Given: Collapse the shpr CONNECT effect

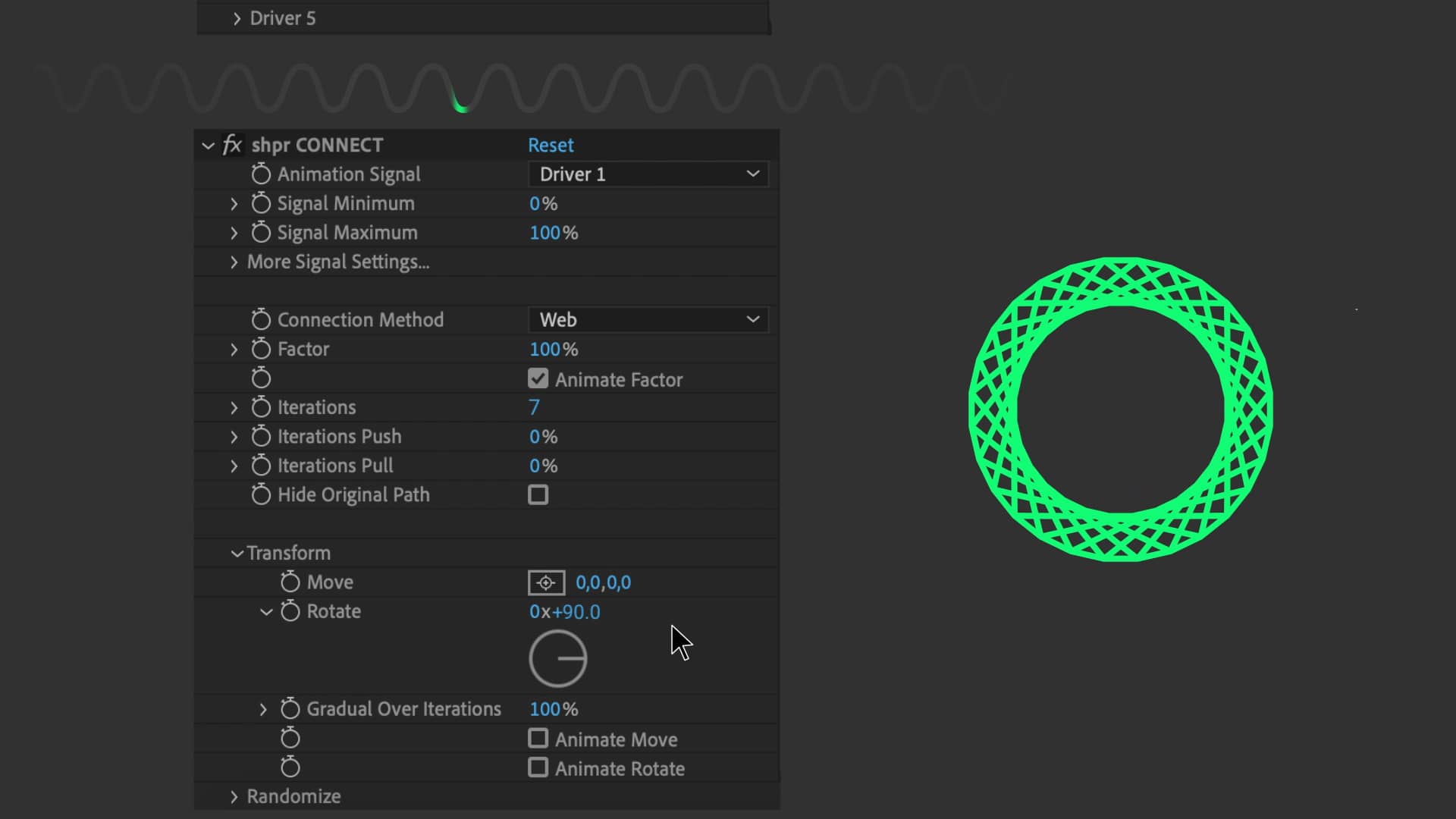Looking at the screenshot, I should [x=208, y=145].
